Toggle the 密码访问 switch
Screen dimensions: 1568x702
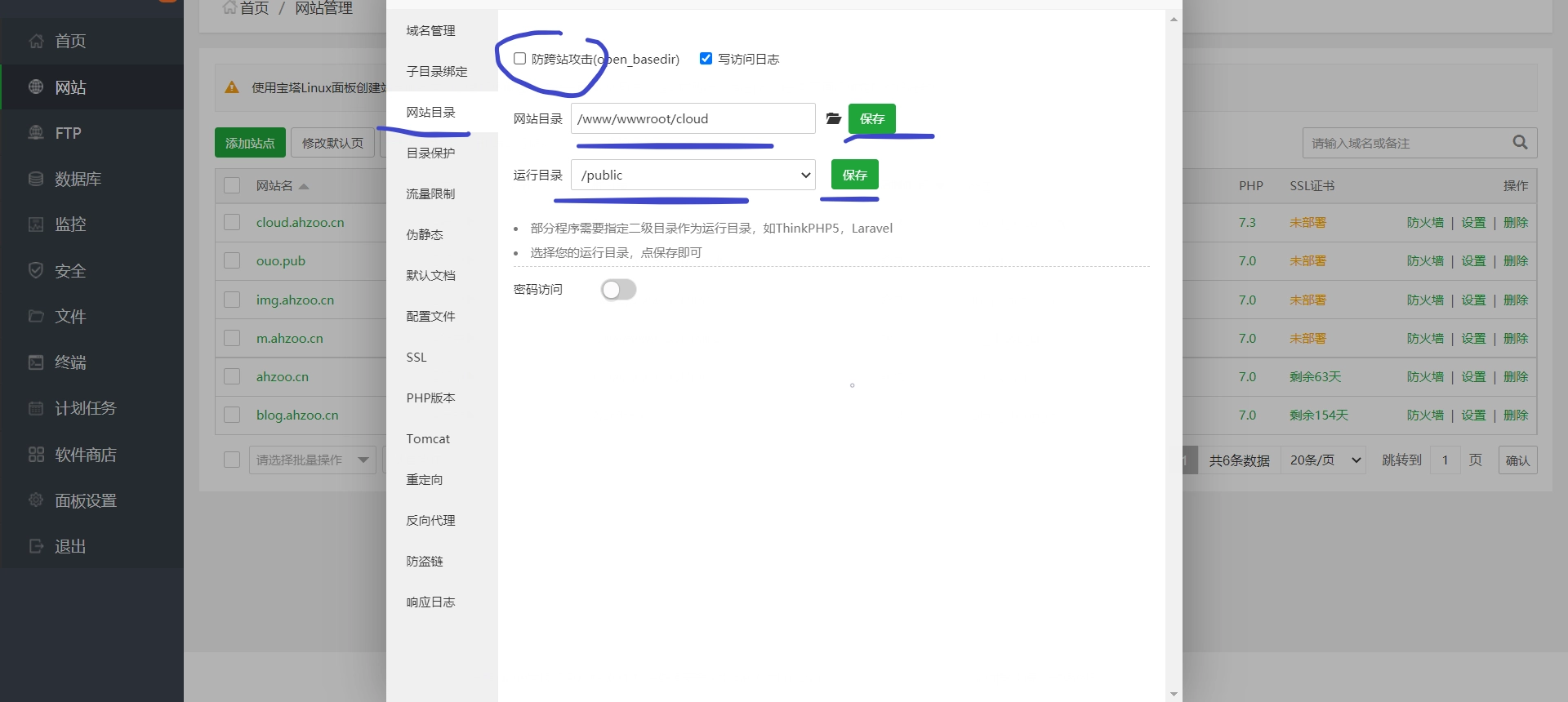click(x=618, y=290)
